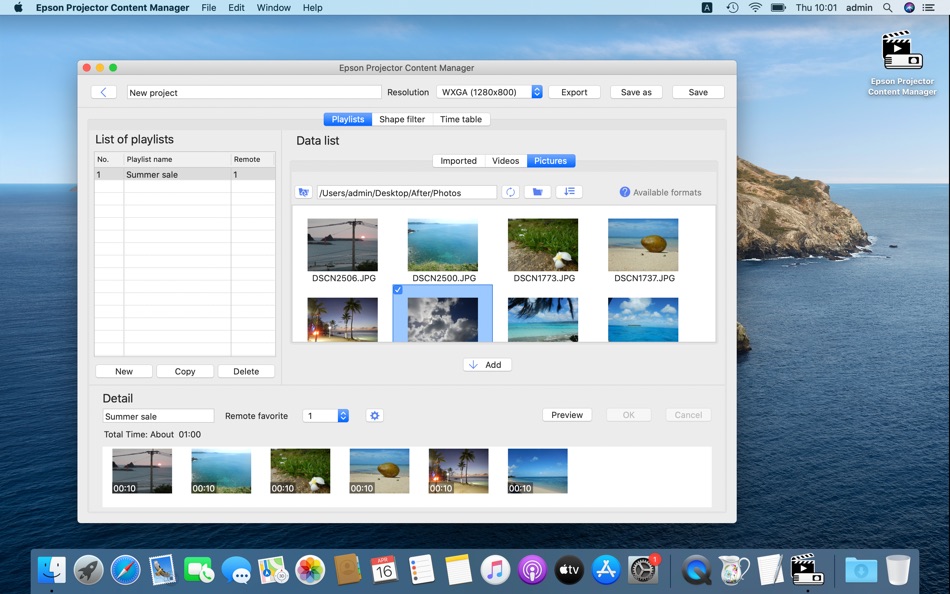950x594 pixels.
Task: Uncheck the selected clouds picture checkbox
Action: [398, 290]
